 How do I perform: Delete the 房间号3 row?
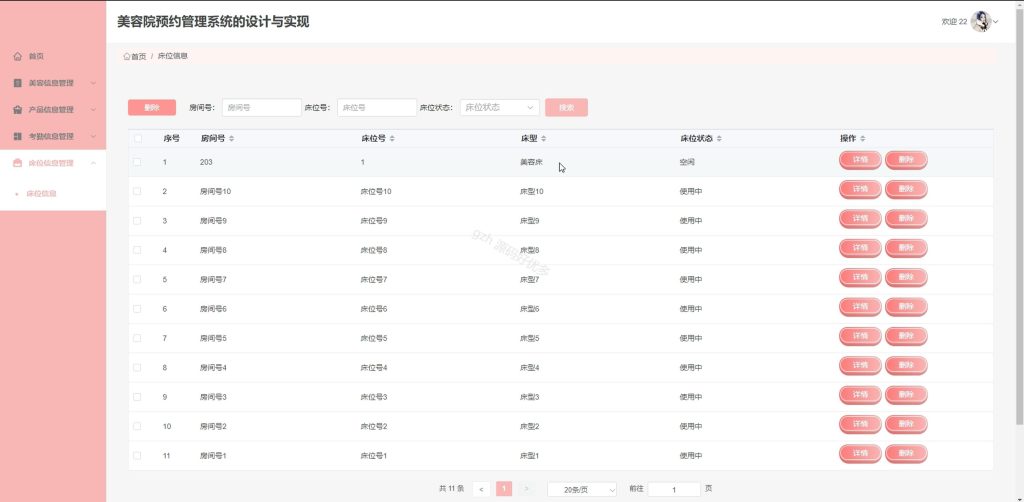[906, 395]
